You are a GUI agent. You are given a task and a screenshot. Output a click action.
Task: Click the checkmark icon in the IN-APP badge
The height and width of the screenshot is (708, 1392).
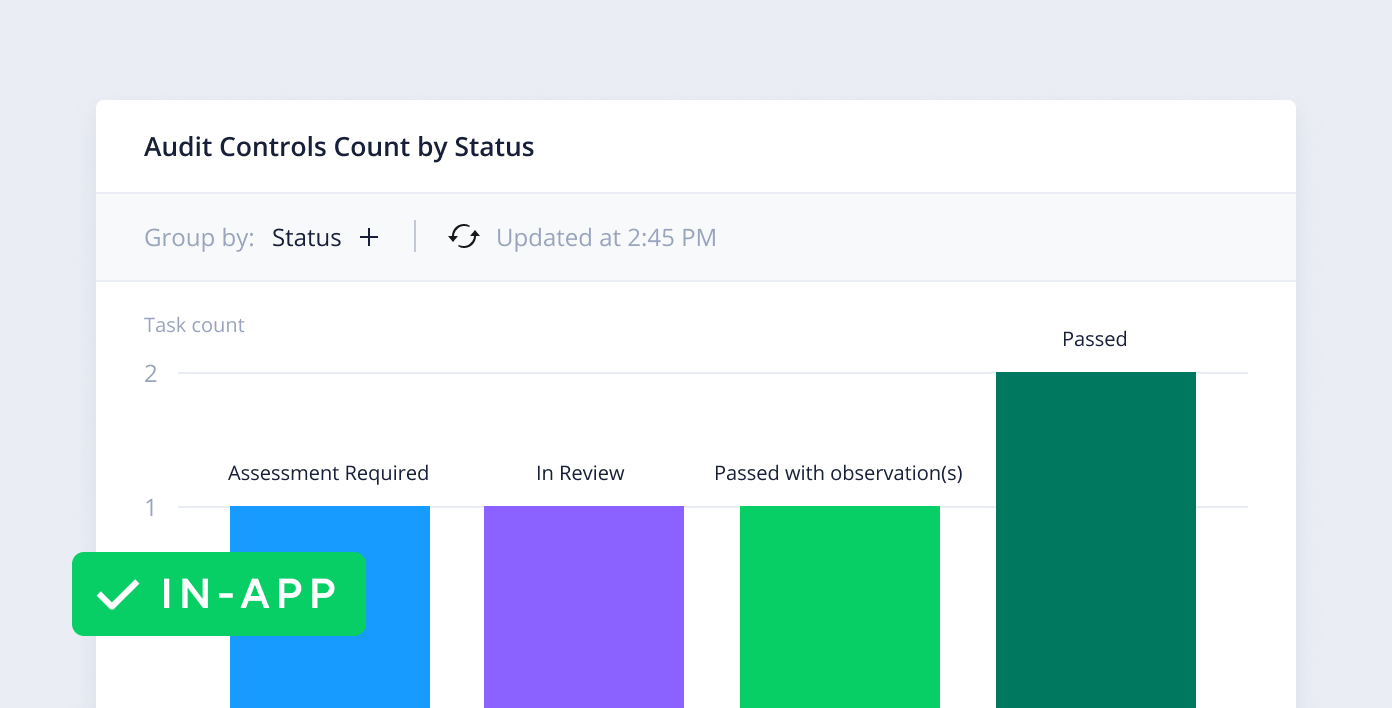pos(118,594)
